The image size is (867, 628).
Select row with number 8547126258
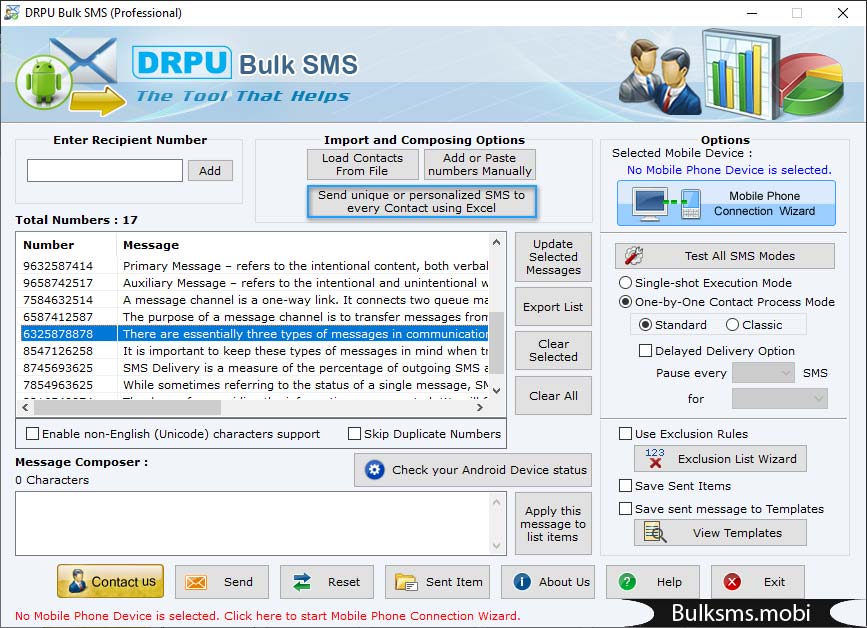[x=254, y=351]
